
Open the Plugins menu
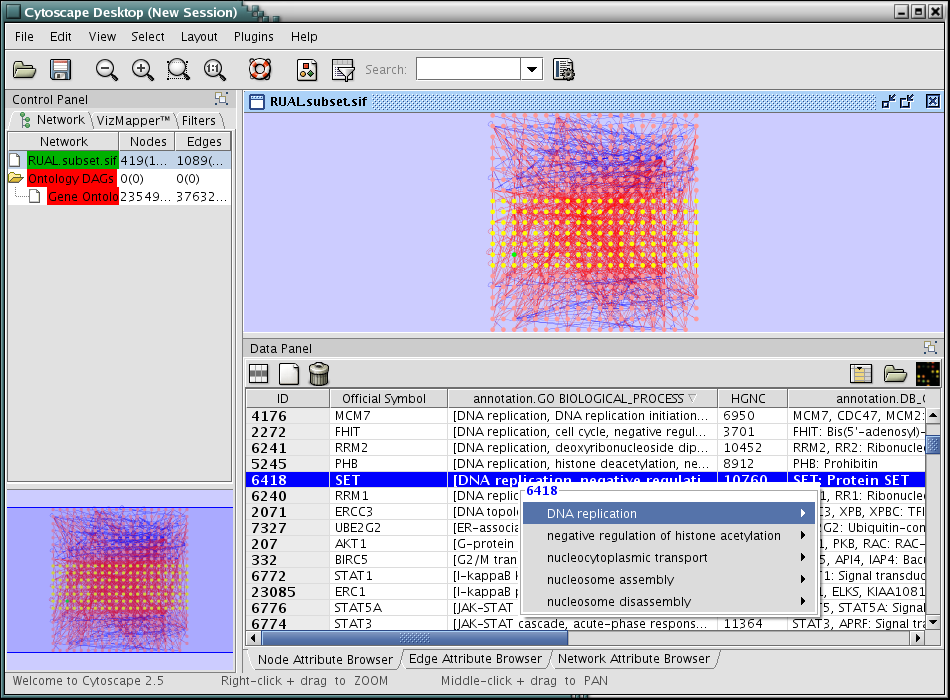tap(253, 37)
